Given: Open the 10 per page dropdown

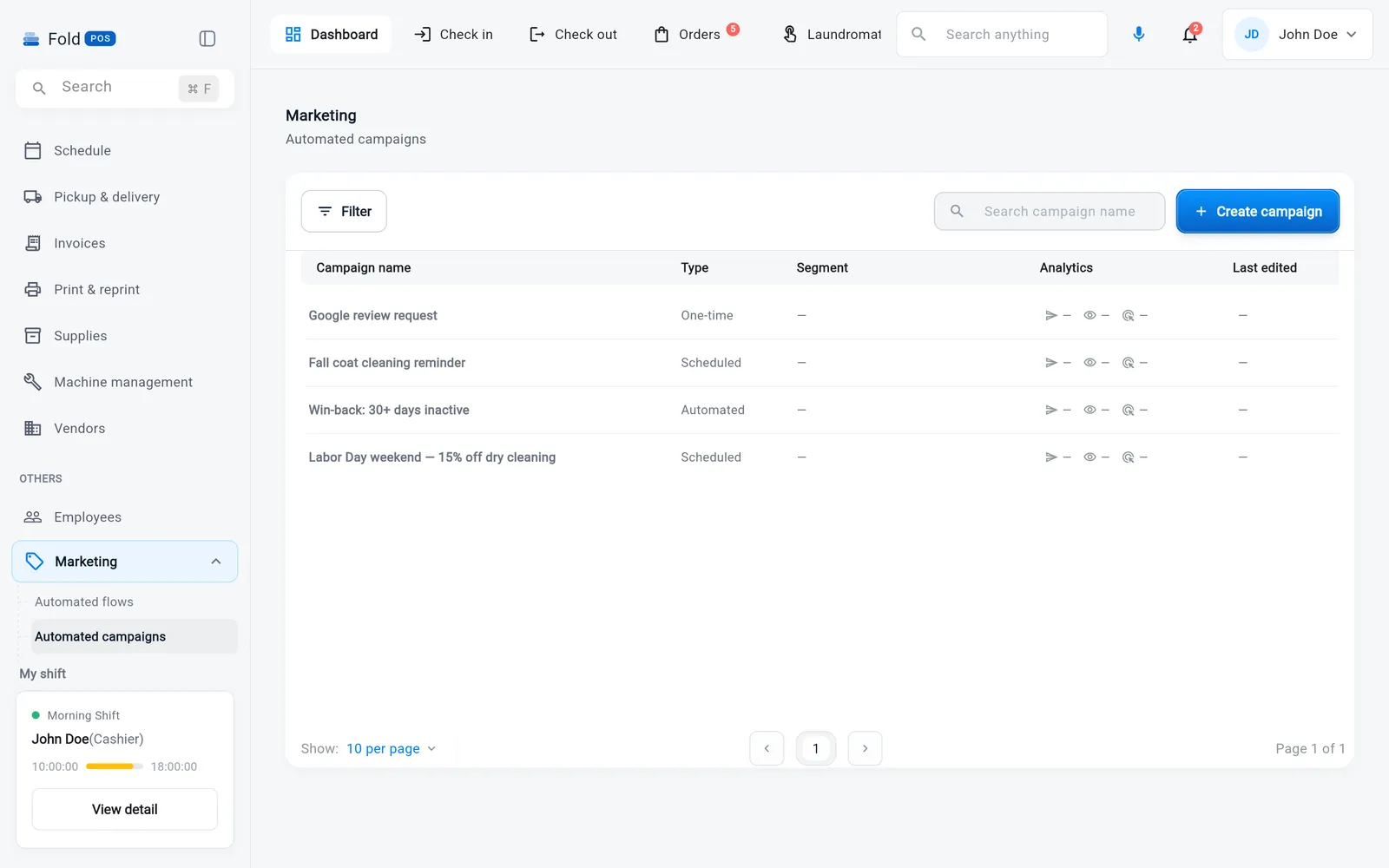Looking at the screenshot, I should click(x=391, y=748).
